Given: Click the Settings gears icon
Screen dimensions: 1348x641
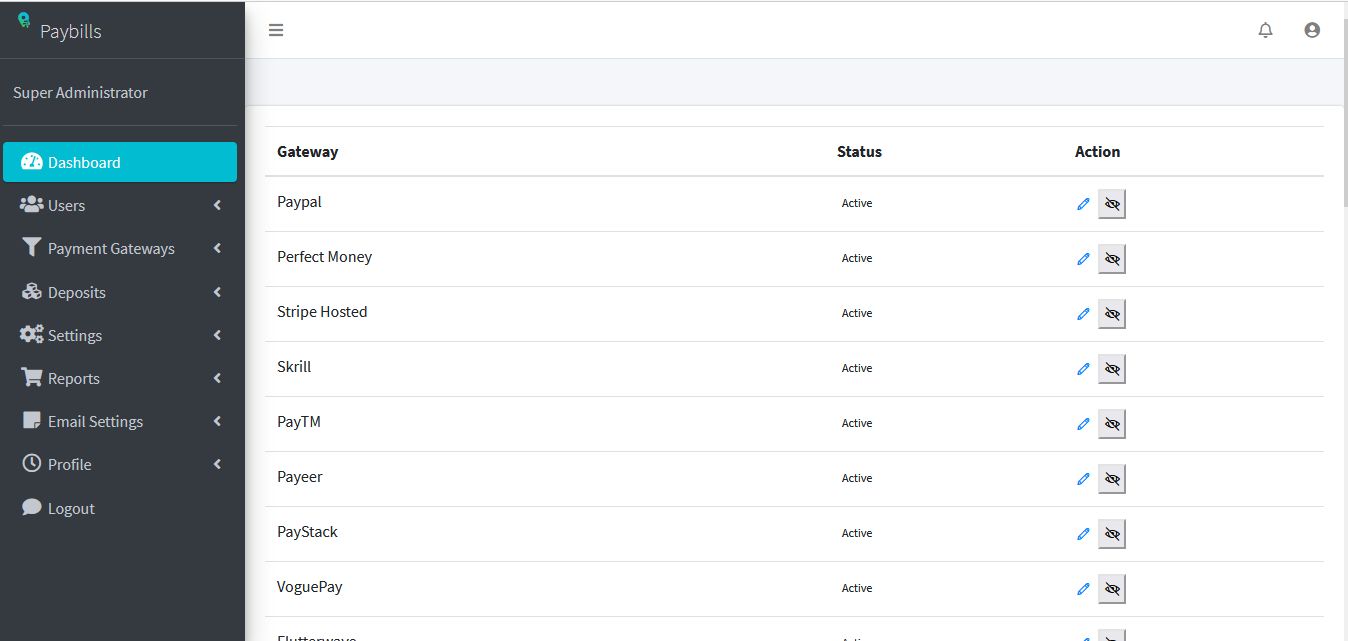Looking at the screenshot, I should pyautogui.click(x=31, y=335).
